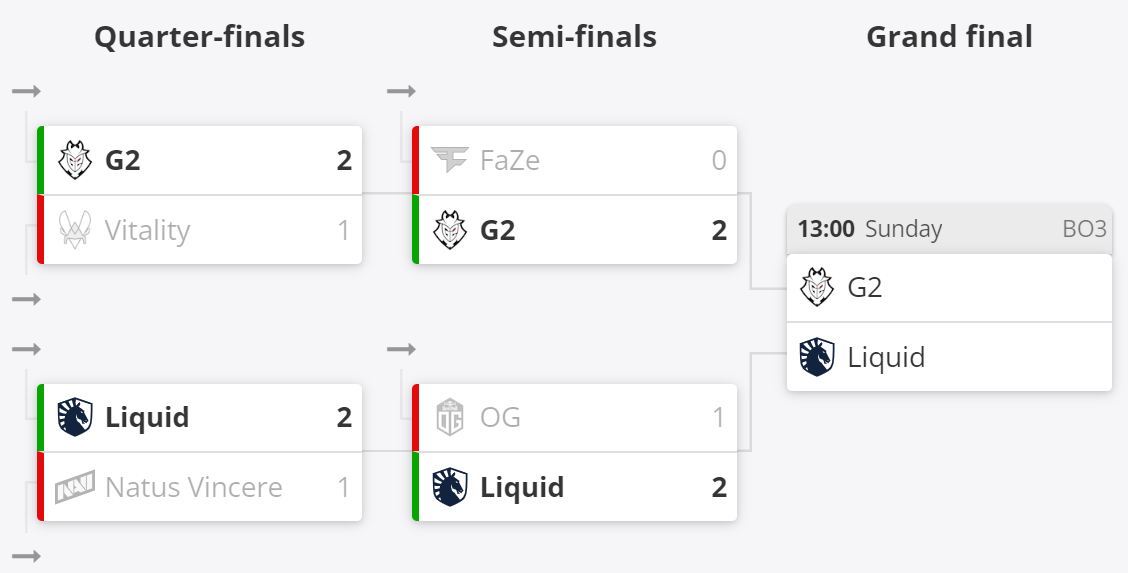
Task: Open the Vitality team link
Action: coord(147,230)
